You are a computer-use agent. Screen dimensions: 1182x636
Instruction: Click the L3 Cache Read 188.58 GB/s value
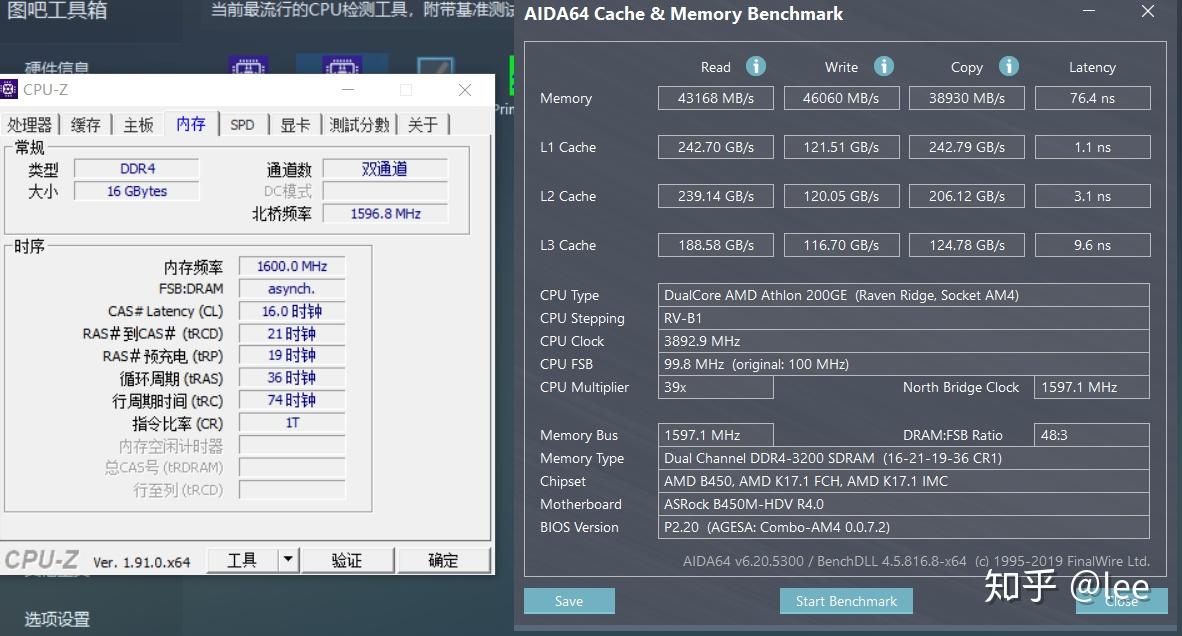[716, 245]
